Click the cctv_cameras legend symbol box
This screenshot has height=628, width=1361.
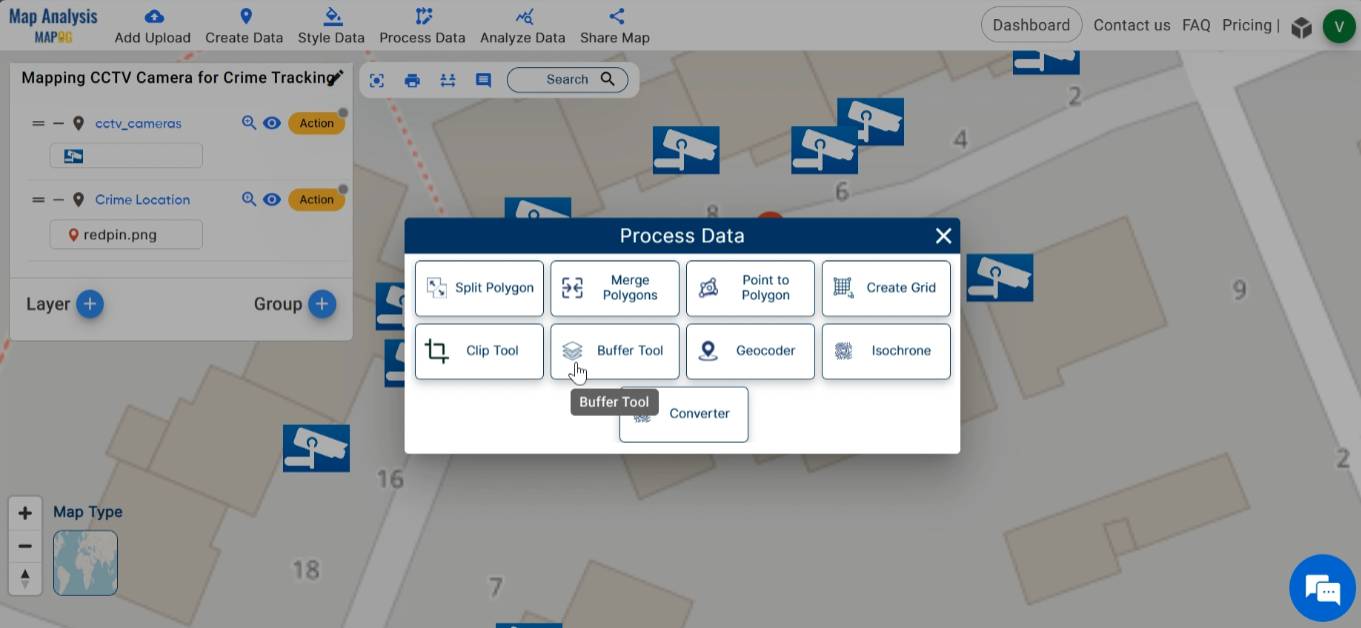click(126, 156)
